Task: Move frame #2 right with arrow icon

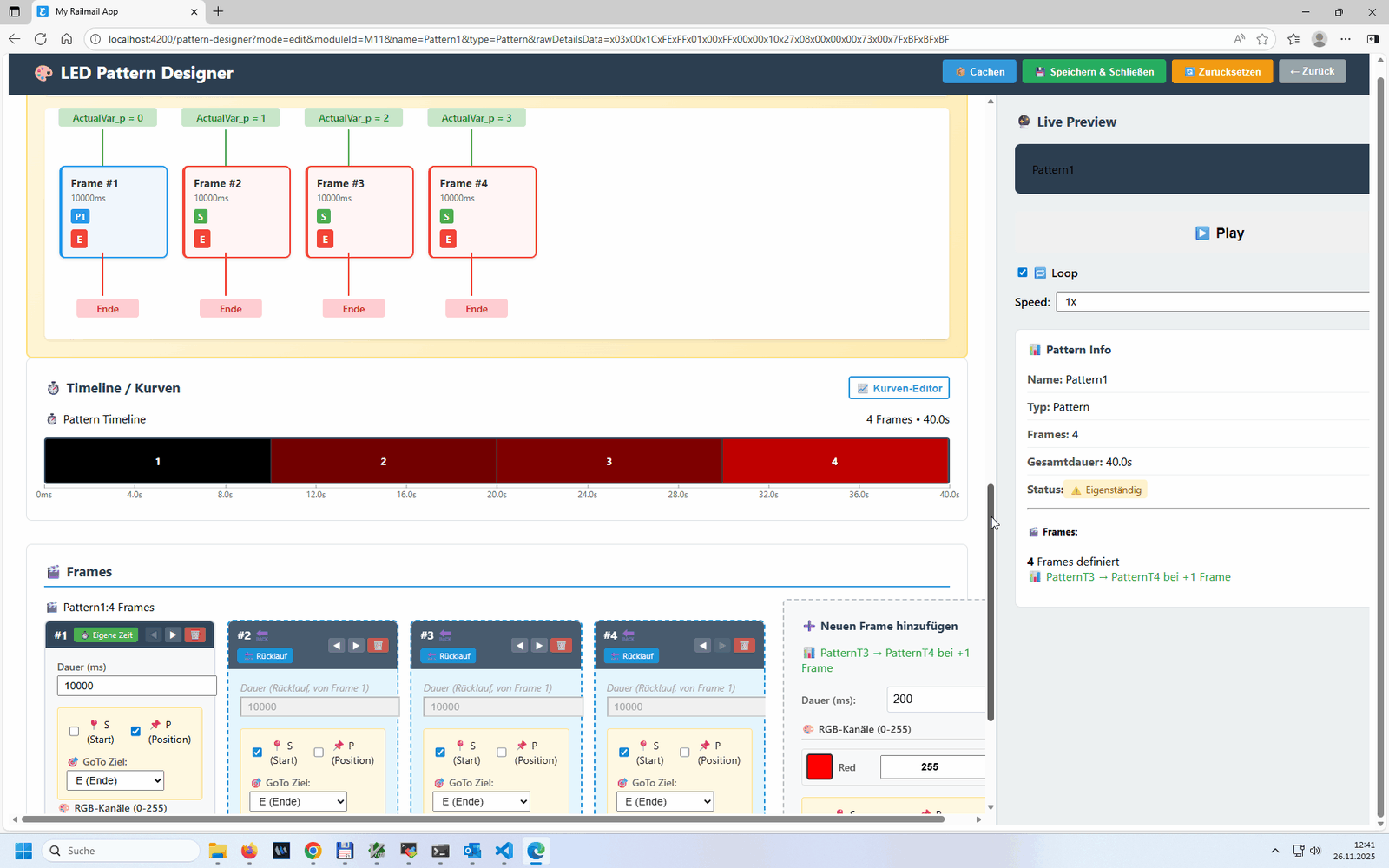Action: (356, 646)
